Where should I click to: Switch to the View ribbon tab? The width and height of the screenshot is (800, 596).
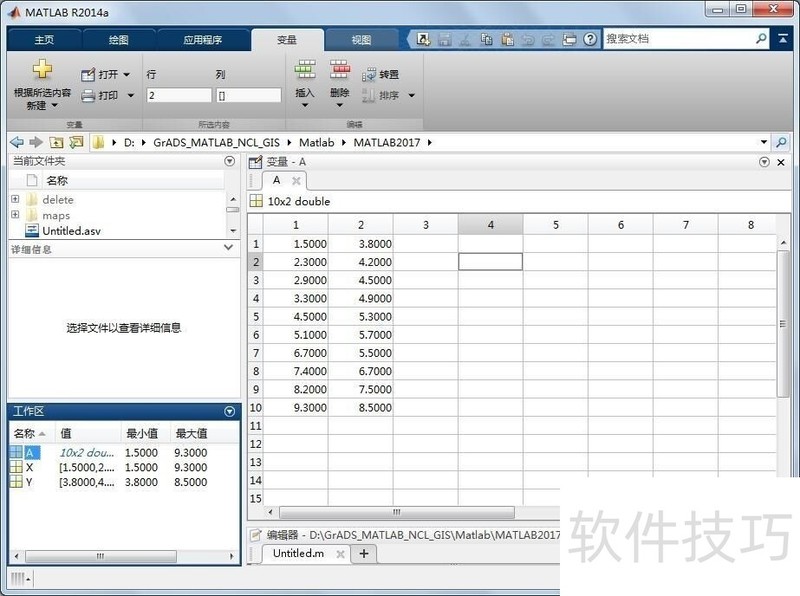[361, 40]
